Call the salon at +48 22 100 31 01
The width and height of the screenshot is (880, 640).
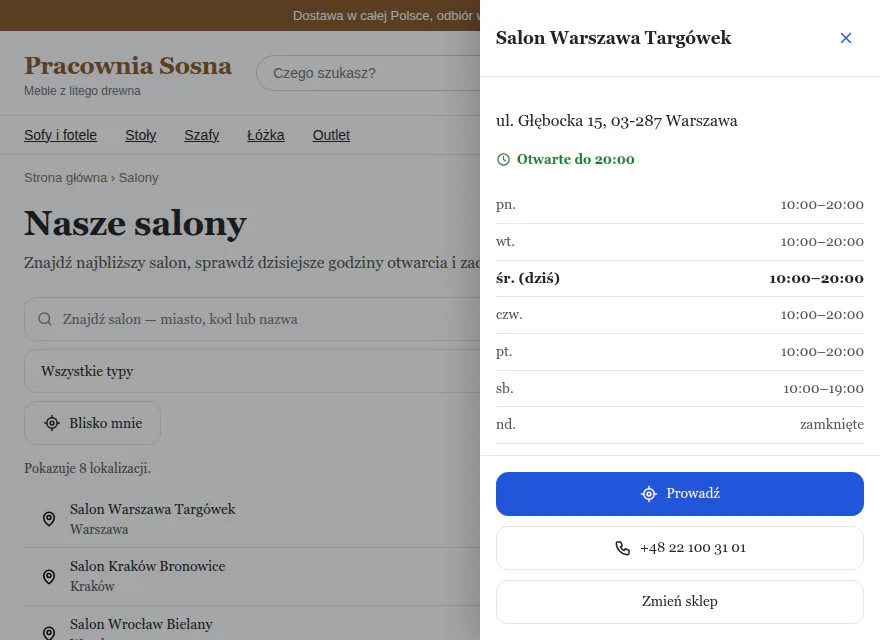point(680,548)
